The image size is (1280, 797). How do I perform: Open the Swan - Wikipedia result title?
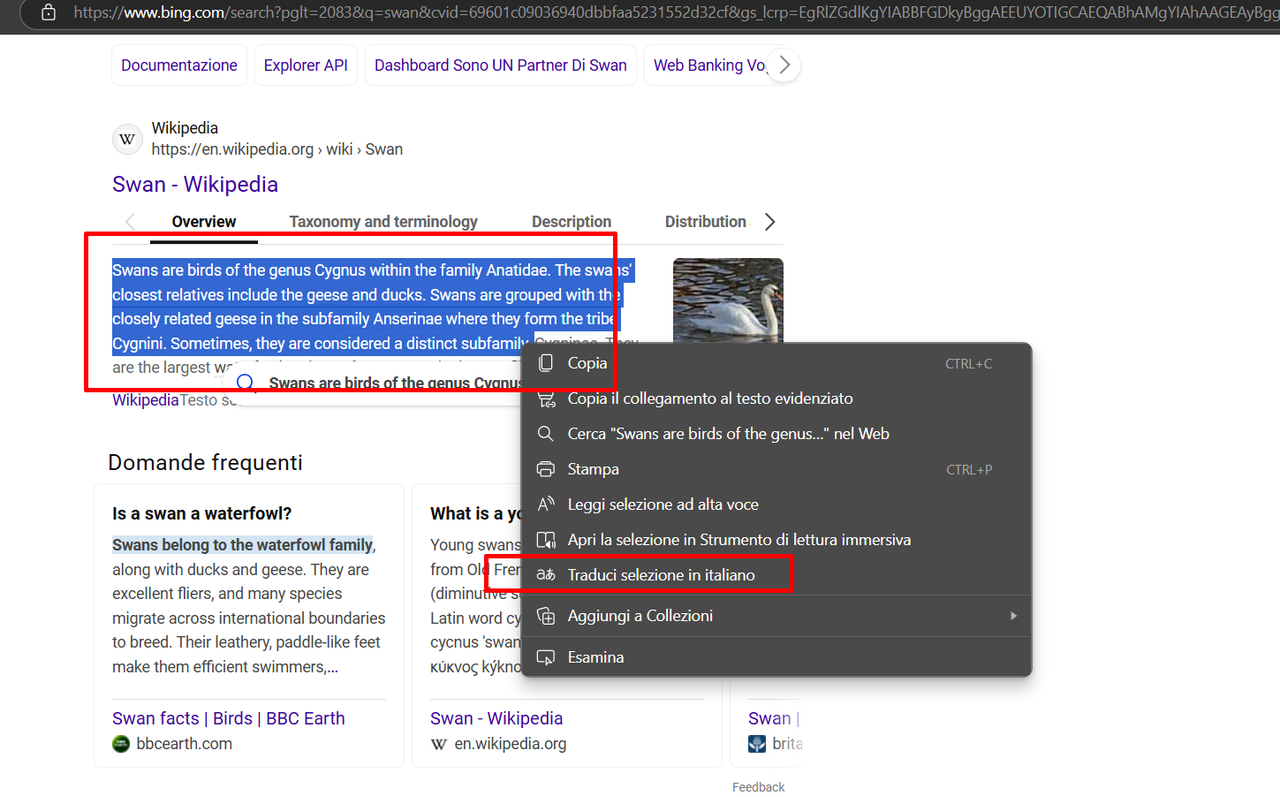click(195, 184)
